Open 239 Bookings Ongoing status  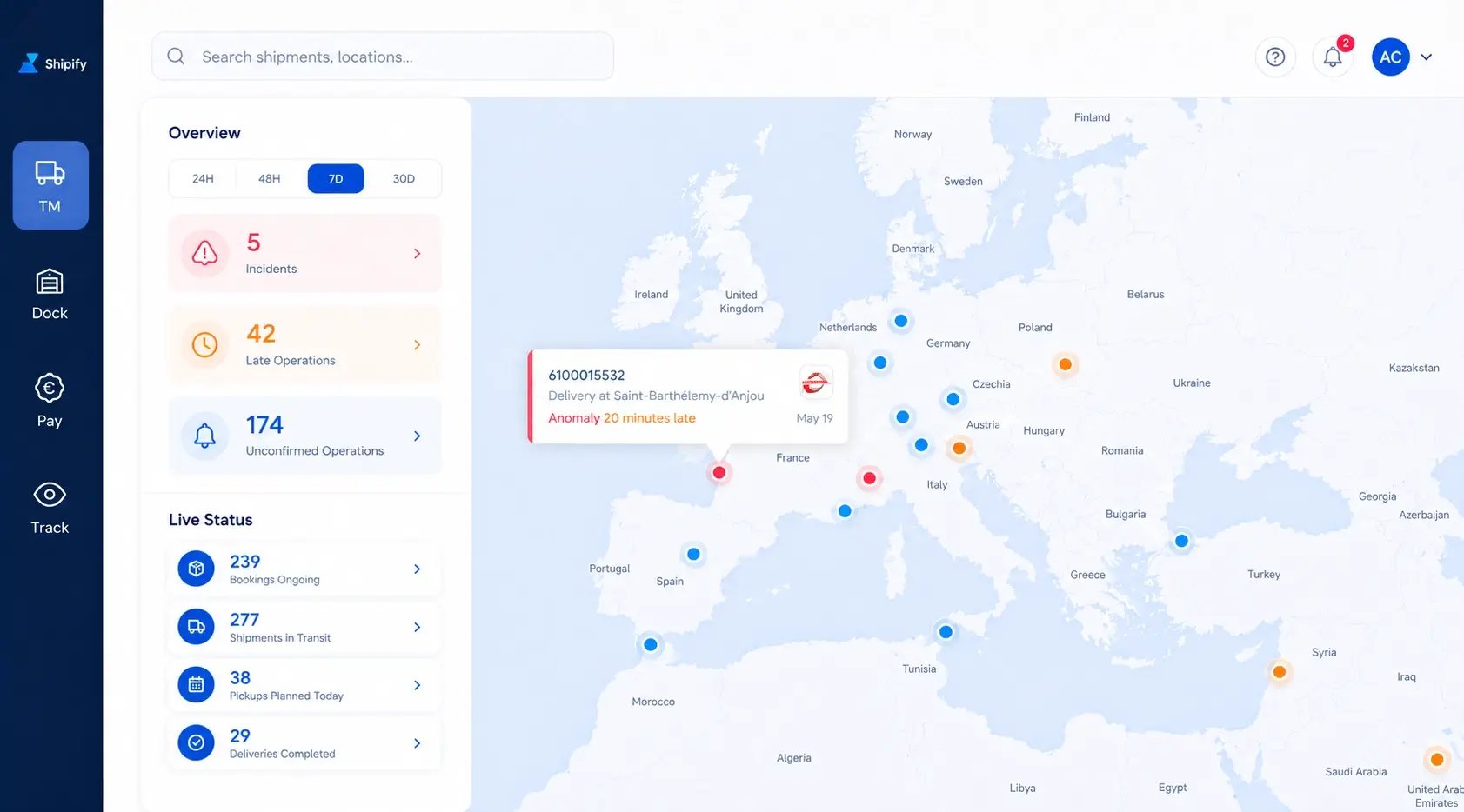(x=304, y=569)
